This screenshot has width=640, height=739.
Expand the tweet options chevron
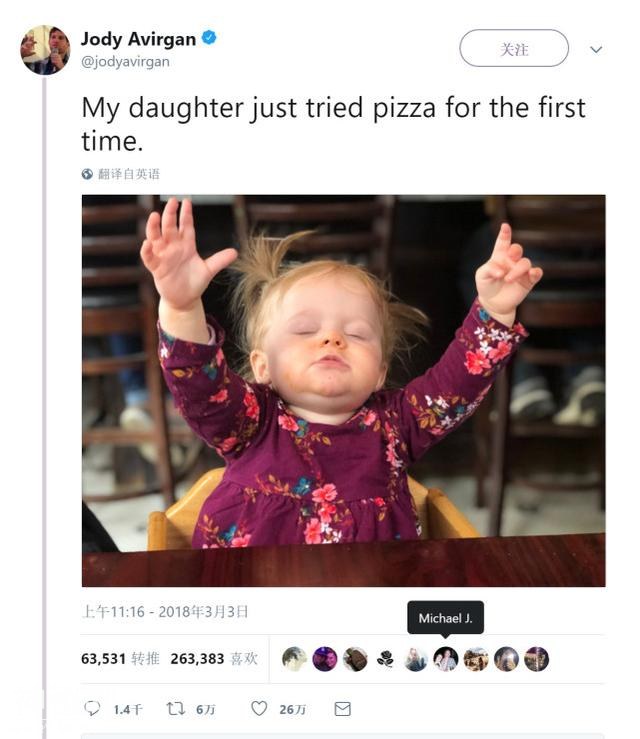596,49
